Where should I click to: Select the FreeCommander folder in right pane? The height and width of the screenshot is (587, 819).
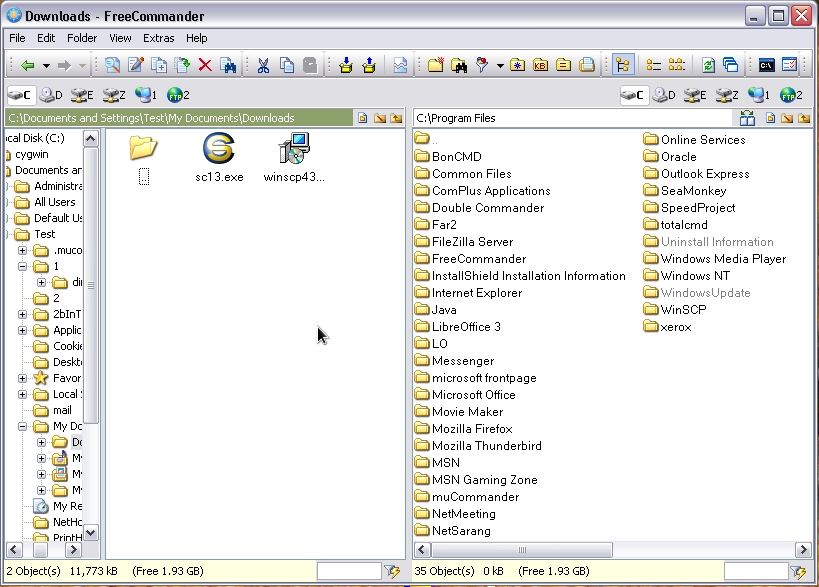pos(471,259)
